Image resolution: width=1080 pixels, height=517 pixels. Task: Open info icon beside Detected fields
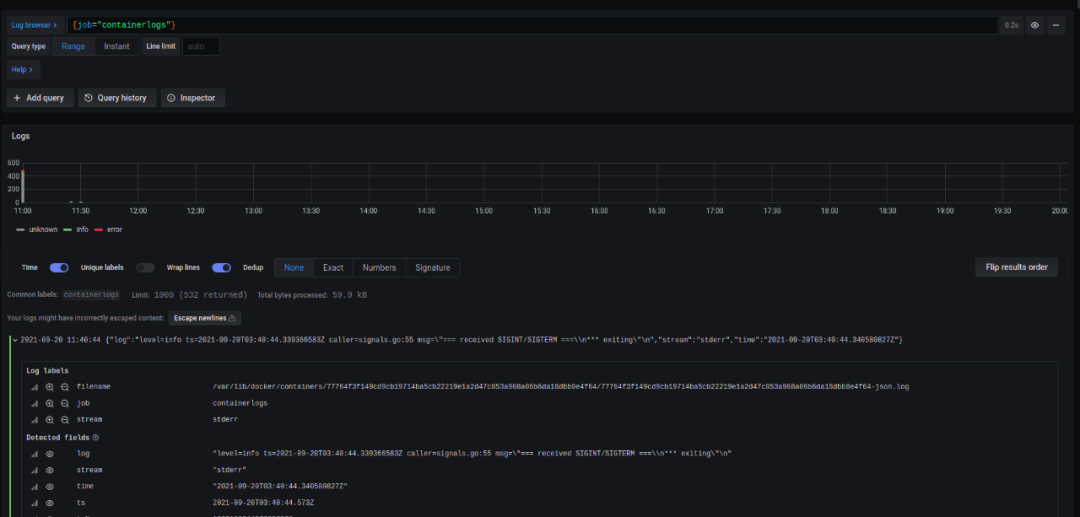tap(96, 437)
